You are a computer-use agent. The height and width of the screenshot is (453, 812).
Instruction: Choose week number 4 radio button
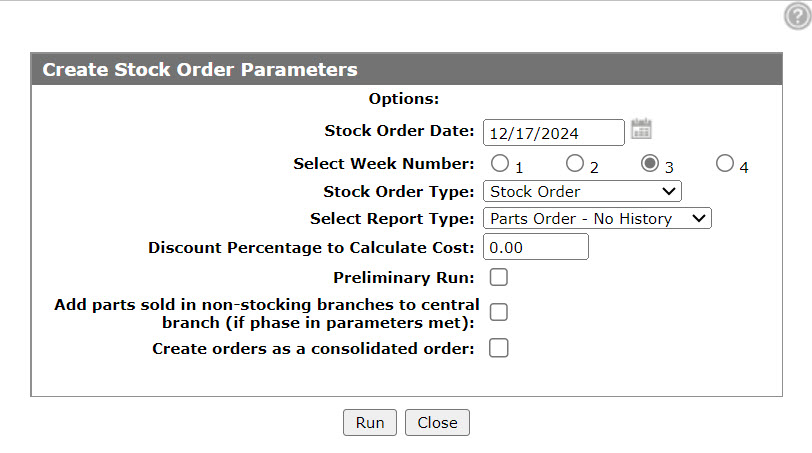(x=724, y=163)
